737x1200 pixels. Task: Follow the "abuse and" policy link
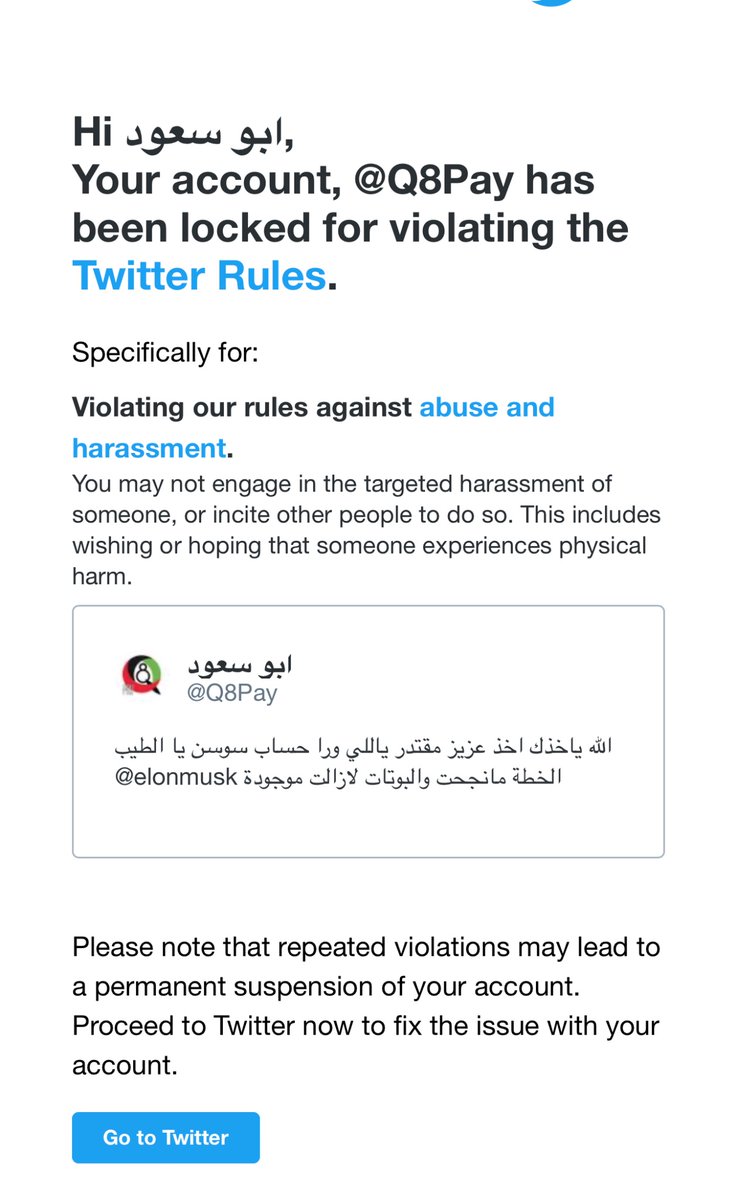(487, 407)
